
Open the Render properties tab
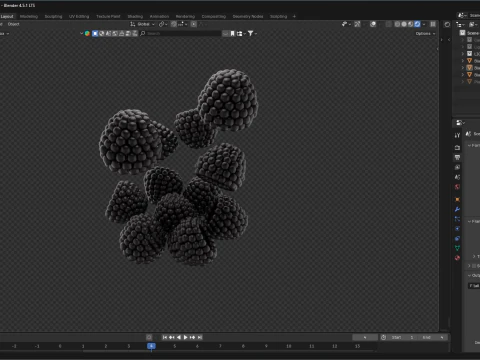point(457,148)
